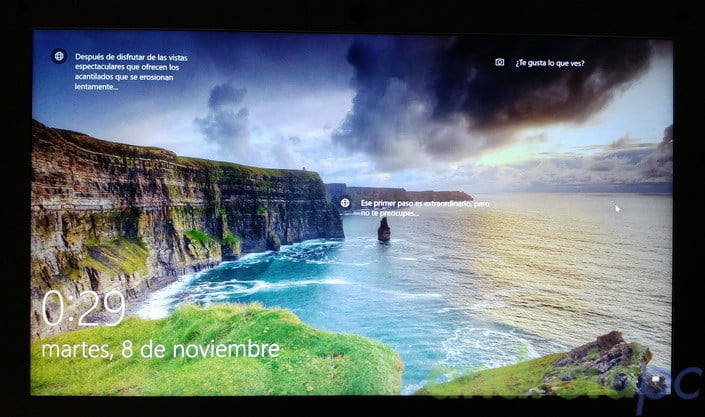This screenshot has width=705, height=417.
Task: Click the globe icon beside the cliffs description
Action: coord(59,56)
